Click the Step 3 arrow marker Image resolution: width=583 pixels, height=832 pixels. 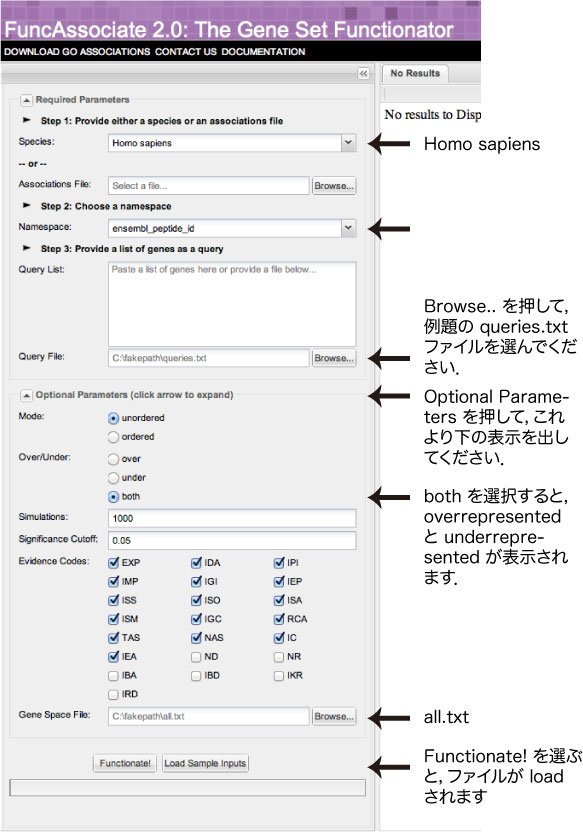pyautogui.click(x=27, y=248)
